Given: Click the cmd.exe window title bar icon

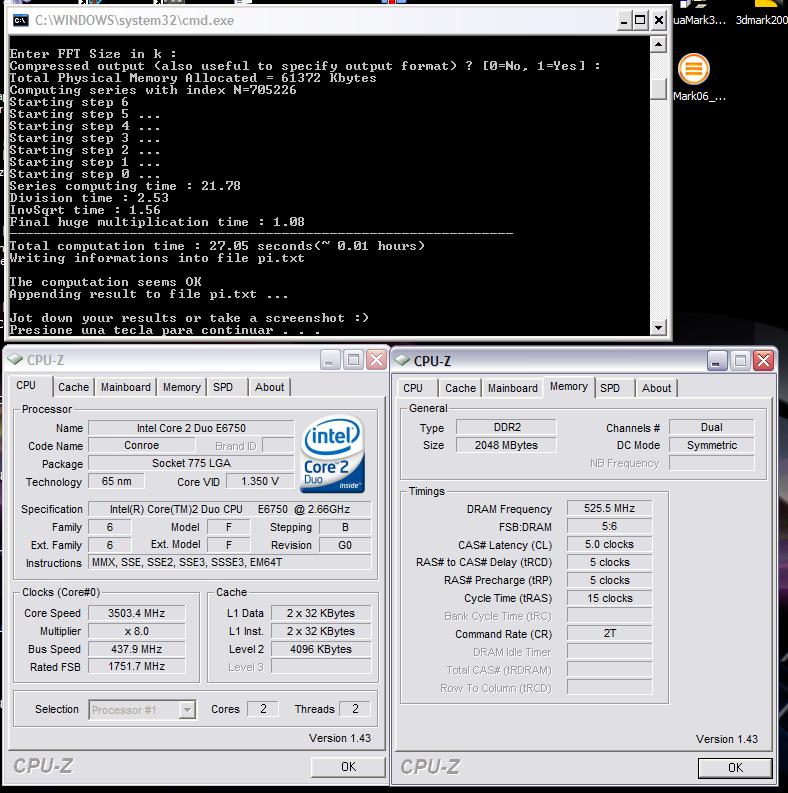Looking at the screenshot, I should (20, 20).
